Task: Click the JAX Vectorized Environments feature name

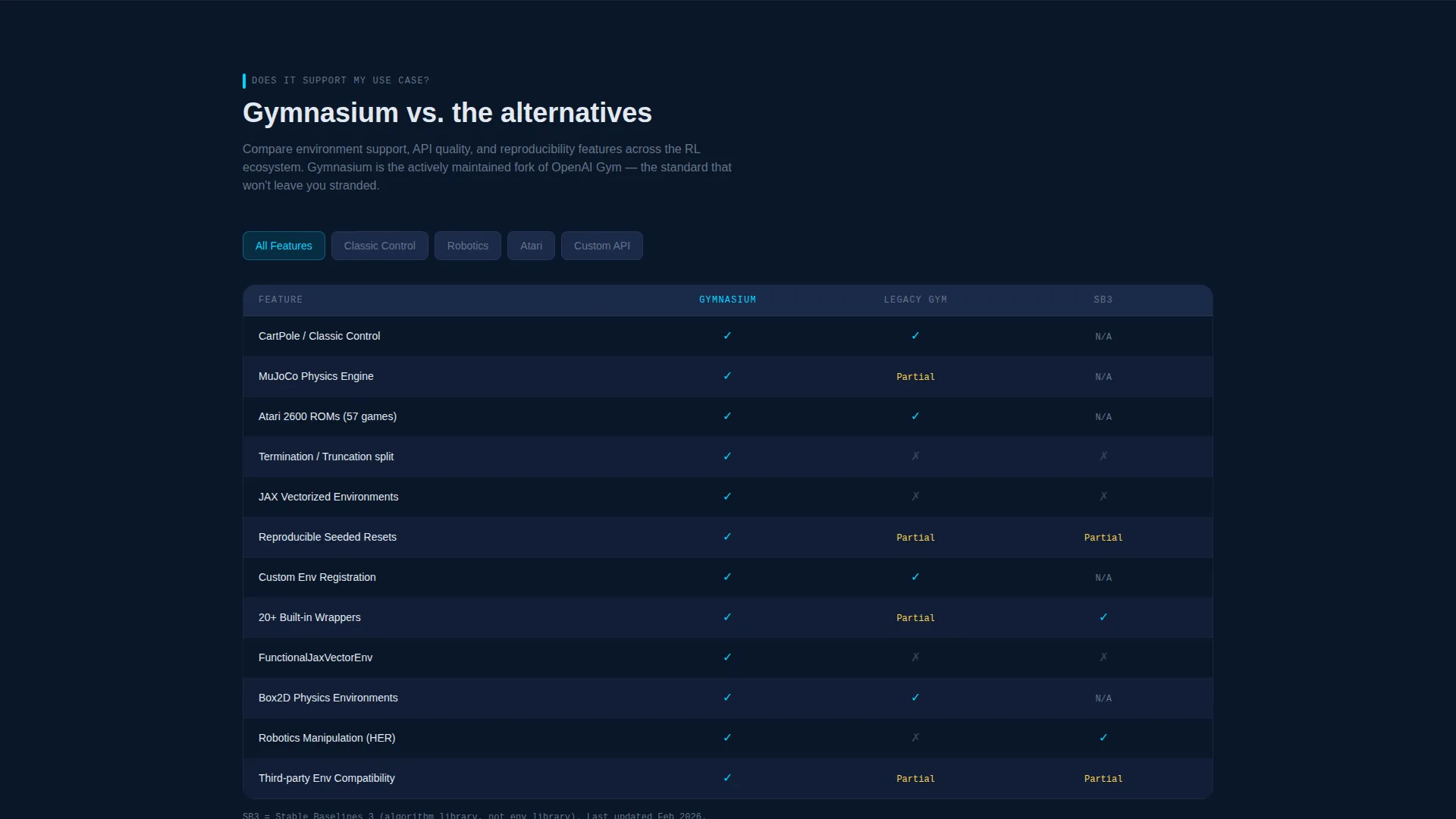Action: pos(328,497)
